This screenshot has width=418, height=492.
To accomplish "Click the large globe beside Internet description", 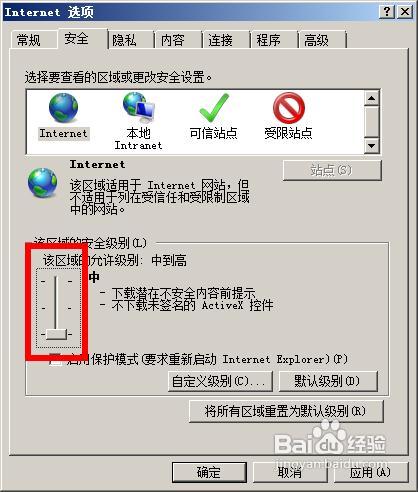I will [42, 183].
